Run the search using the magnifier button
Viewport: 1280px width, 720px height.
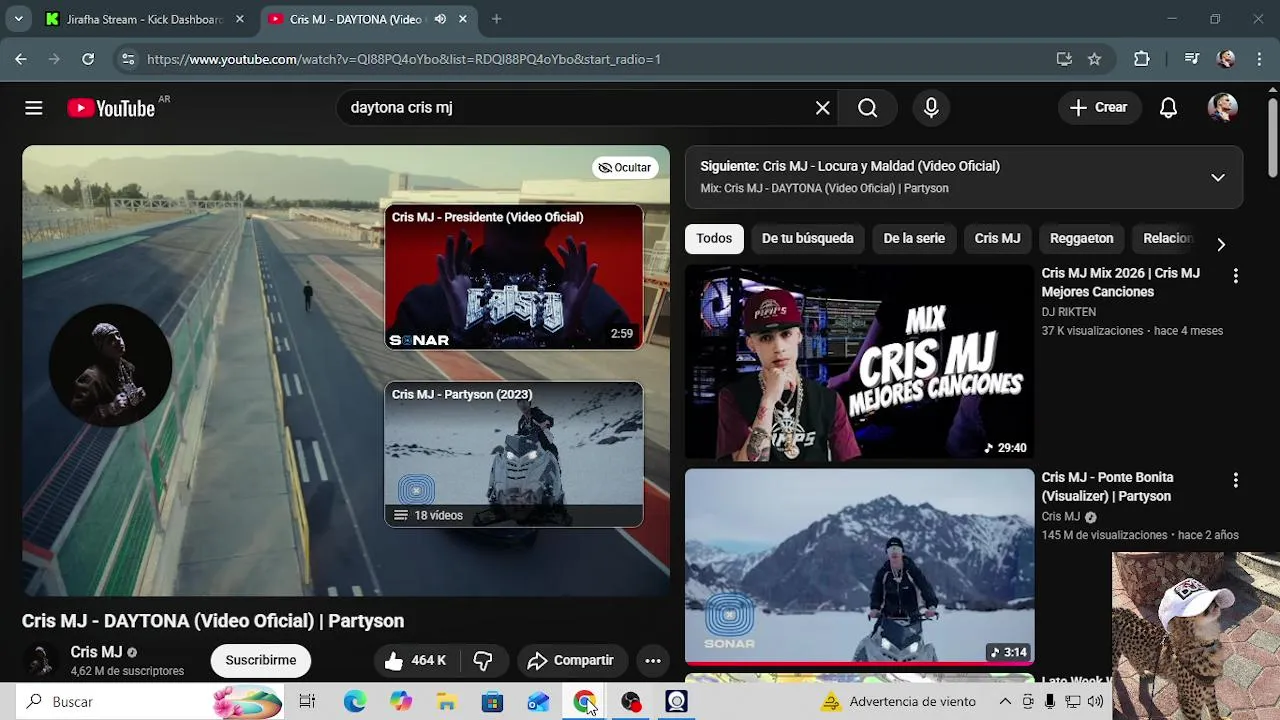[x=868, y=108]
